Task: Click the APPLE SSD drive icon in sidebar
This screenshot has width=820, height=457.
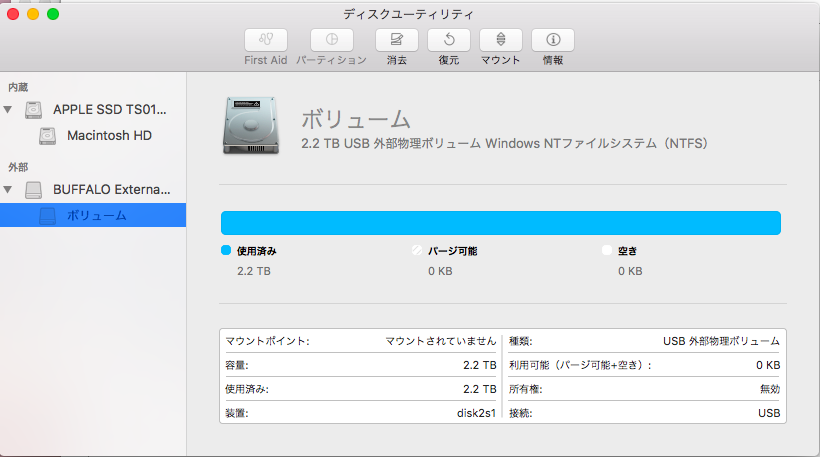Action: click(x=35, y=110)
